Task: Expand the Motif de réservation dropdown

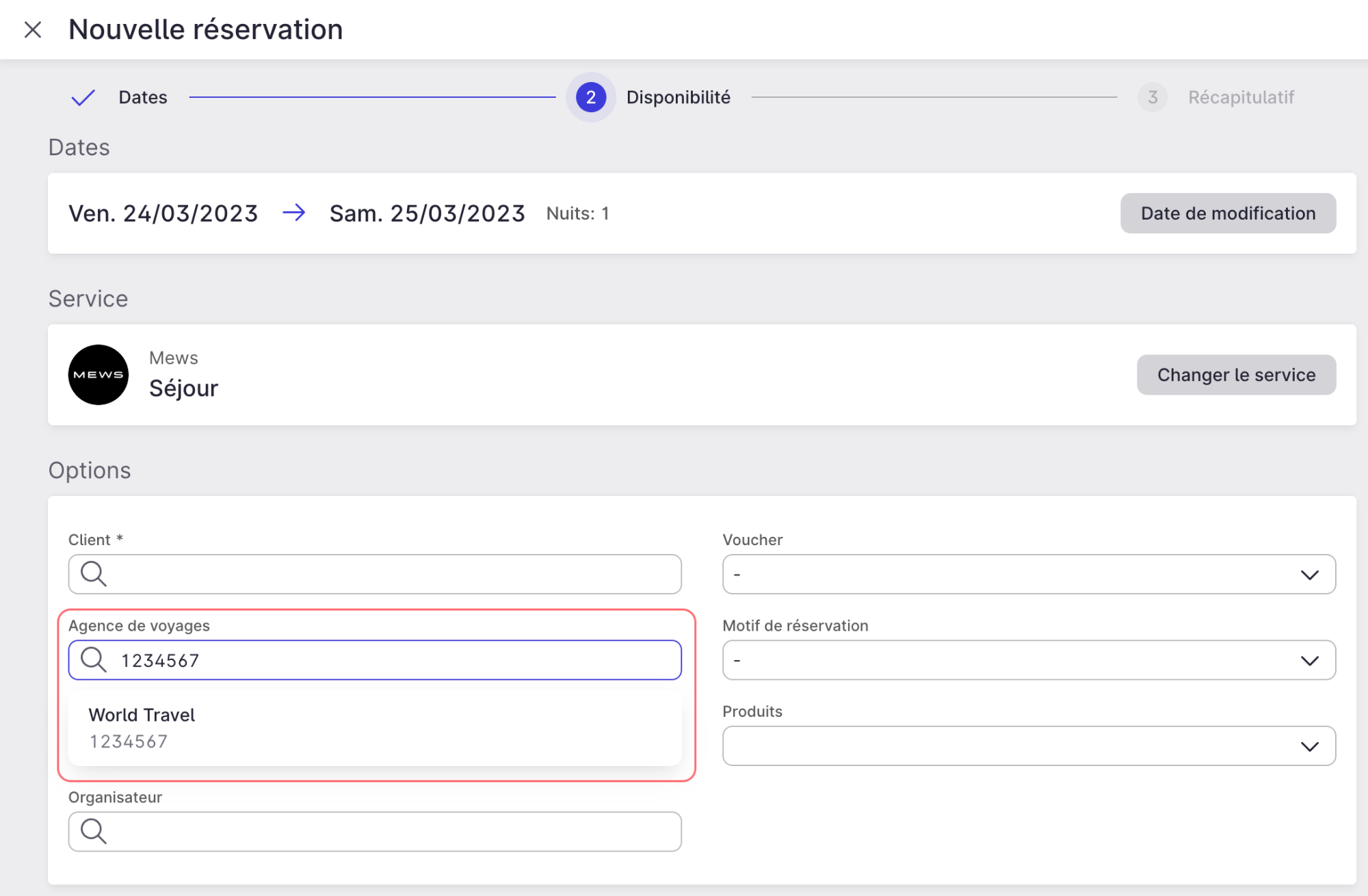Action: (1029, 660)
